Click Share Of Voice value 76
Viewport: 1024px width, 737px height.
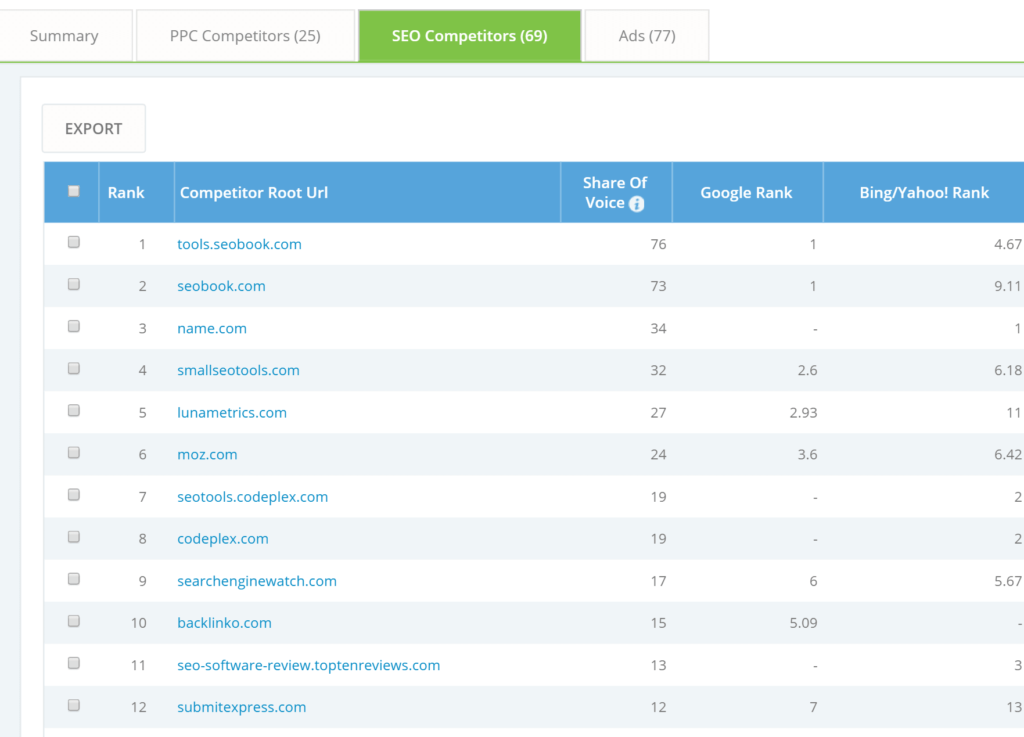coord(658,244)
